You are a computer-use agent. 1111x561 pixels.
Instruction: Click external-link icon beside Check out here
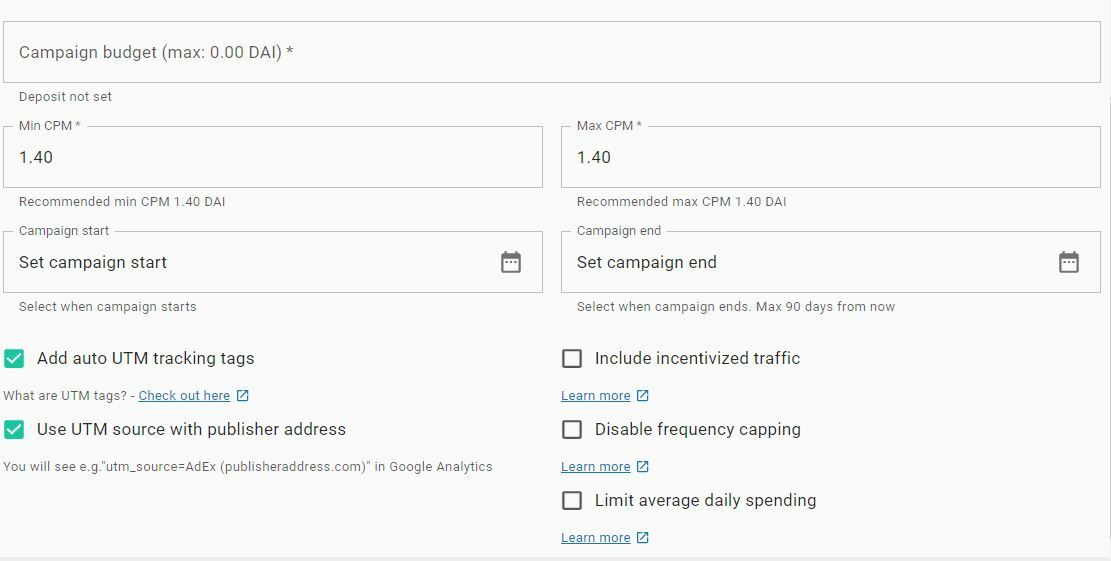click(x=242, y=395)
